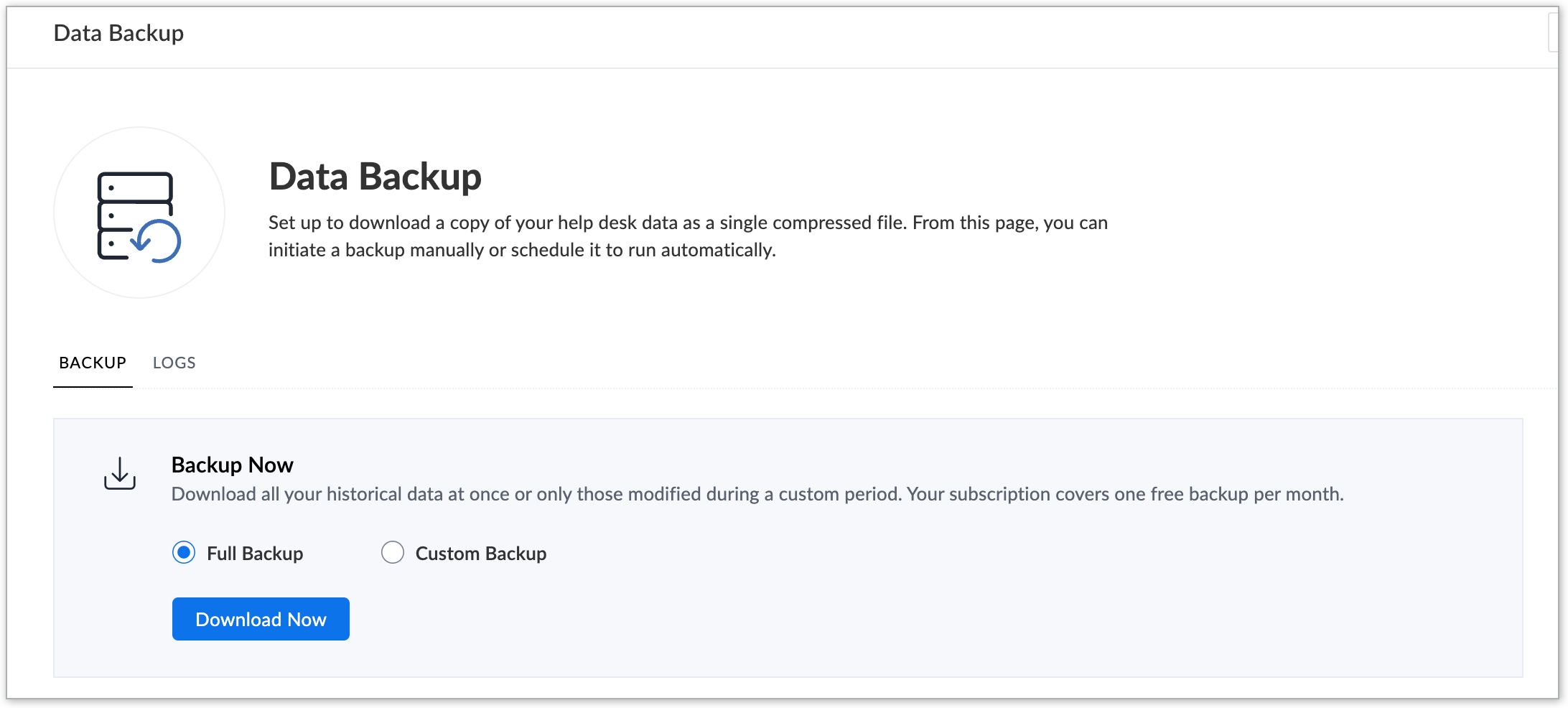Viewport: 1568px width, 708px height.
Task: Switch to the LOGS tab
Action: tap(174, 363)
